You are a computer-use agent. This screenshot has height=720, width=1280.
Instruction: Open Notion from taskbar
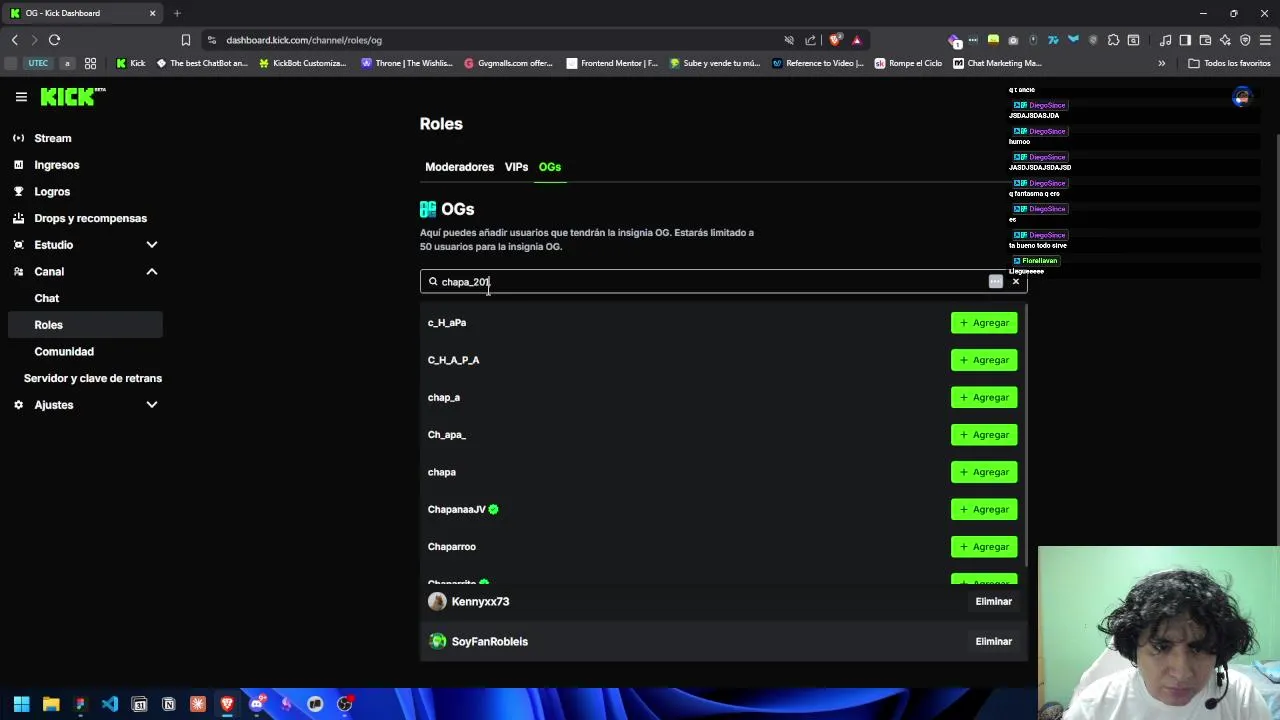point(168,704)
